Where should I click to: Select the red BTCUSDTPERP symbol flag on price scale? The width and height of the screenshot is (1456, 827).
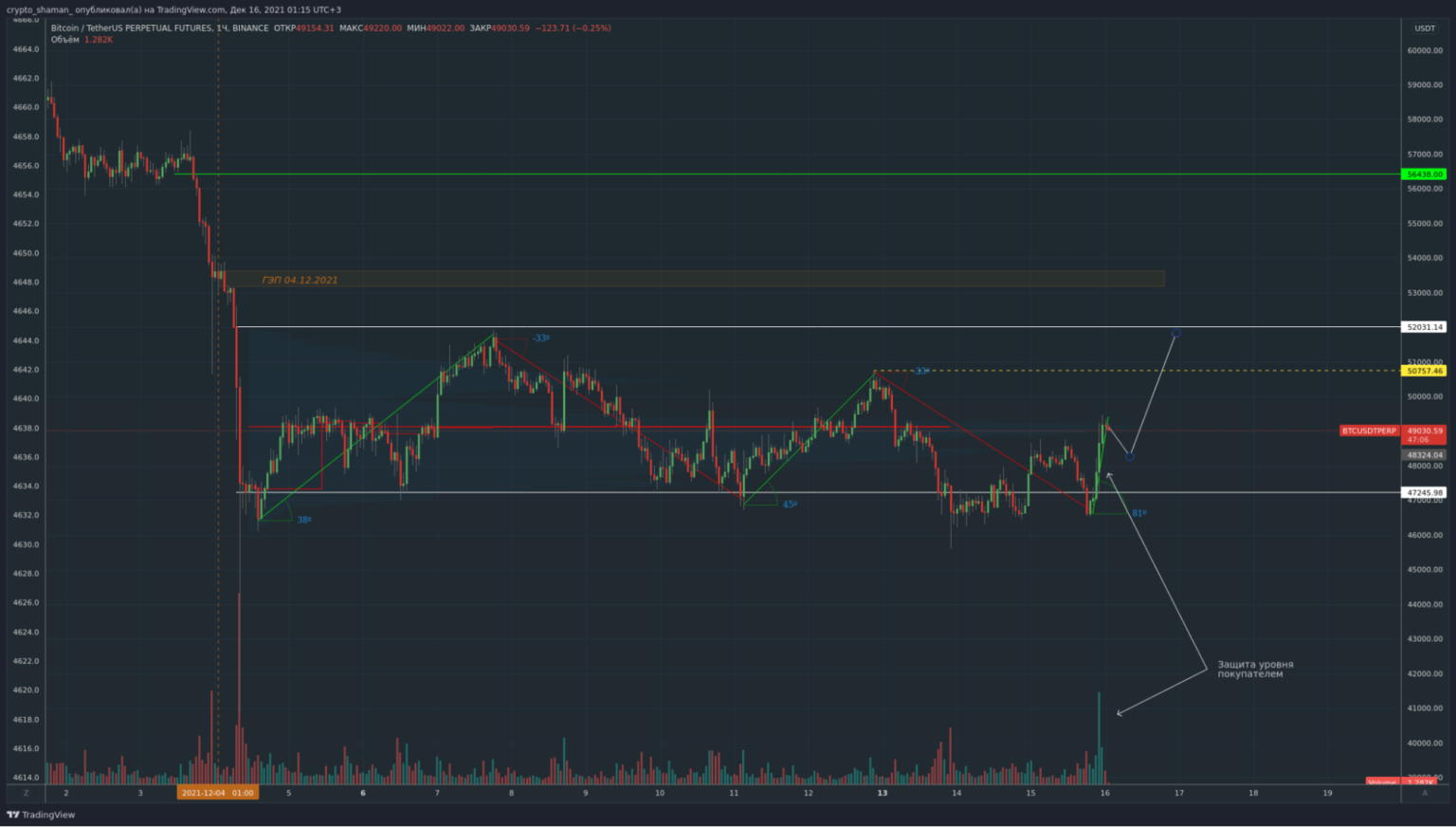tap(1368, 431)
